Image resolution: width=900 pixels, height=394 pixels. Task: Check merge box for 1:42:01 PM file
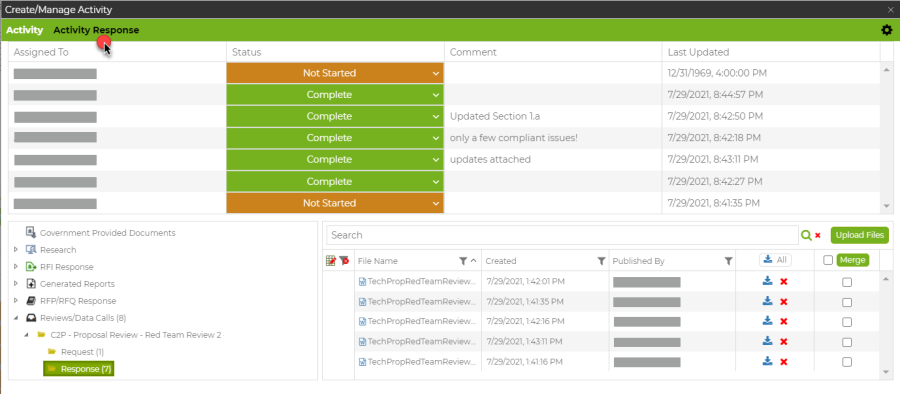(847, 282)
